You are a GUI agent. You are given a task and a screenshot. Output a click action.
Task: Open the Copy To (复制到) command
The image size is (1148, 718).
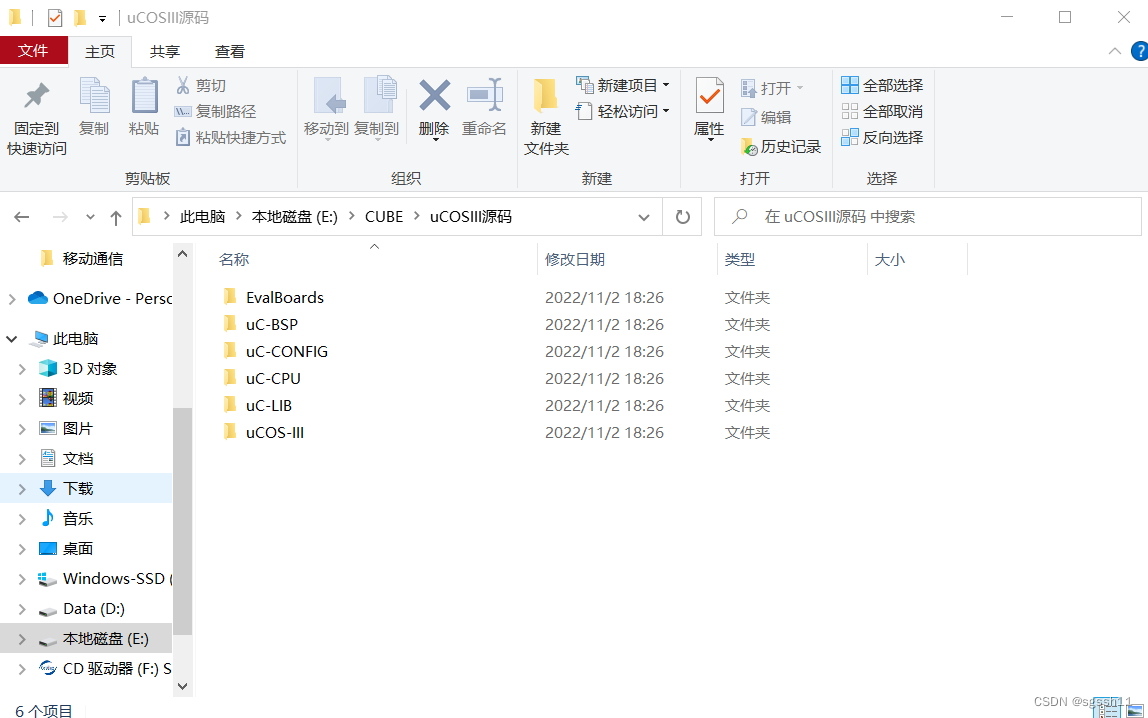pos(376,107)
